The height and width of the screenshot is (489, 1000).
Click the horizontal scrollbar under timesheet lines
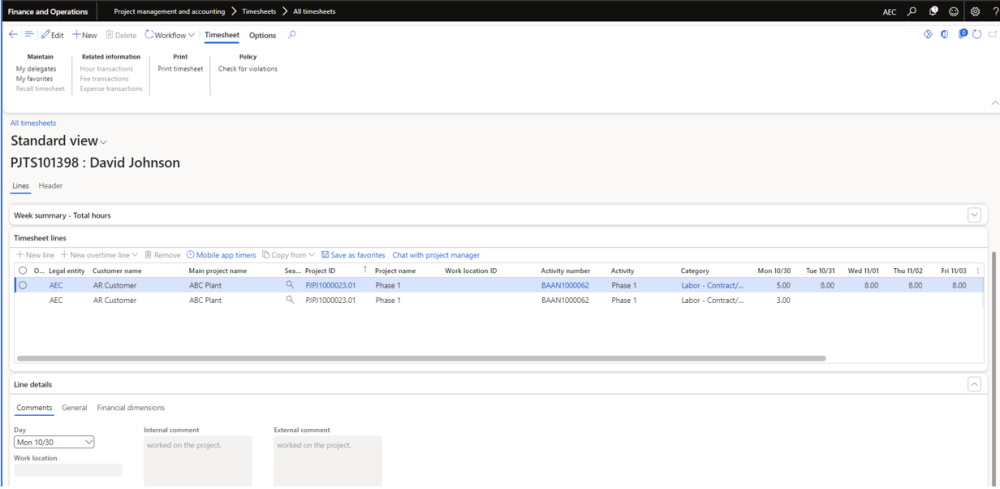point(420,358)
